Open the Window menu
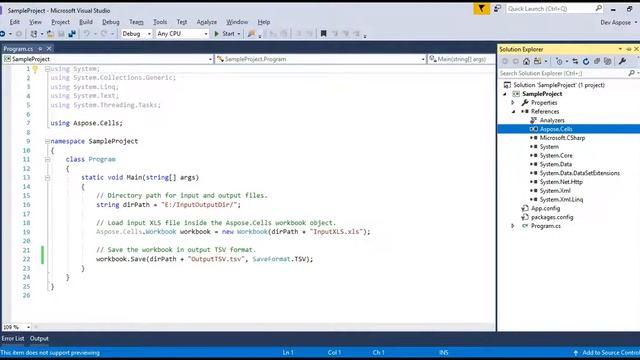This screenshot has height=360, width=640. (237, 22)
